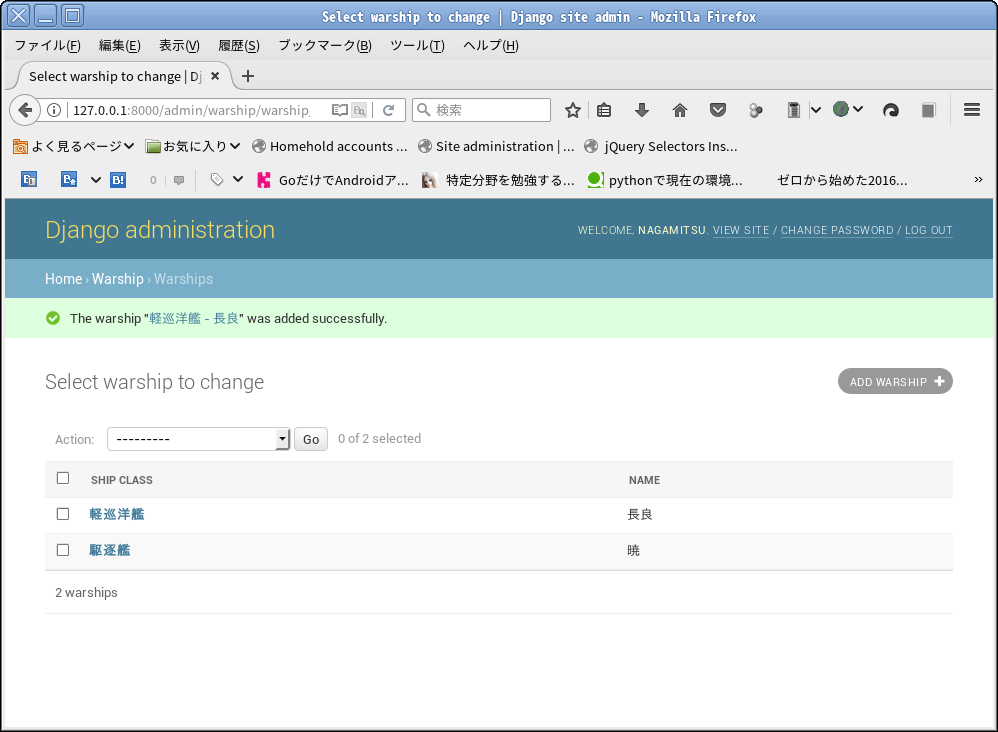This screenshot has width=998, height=732.
Task: Open the '特定分野を勉強する...' bookmark
Action: (498, 180)
